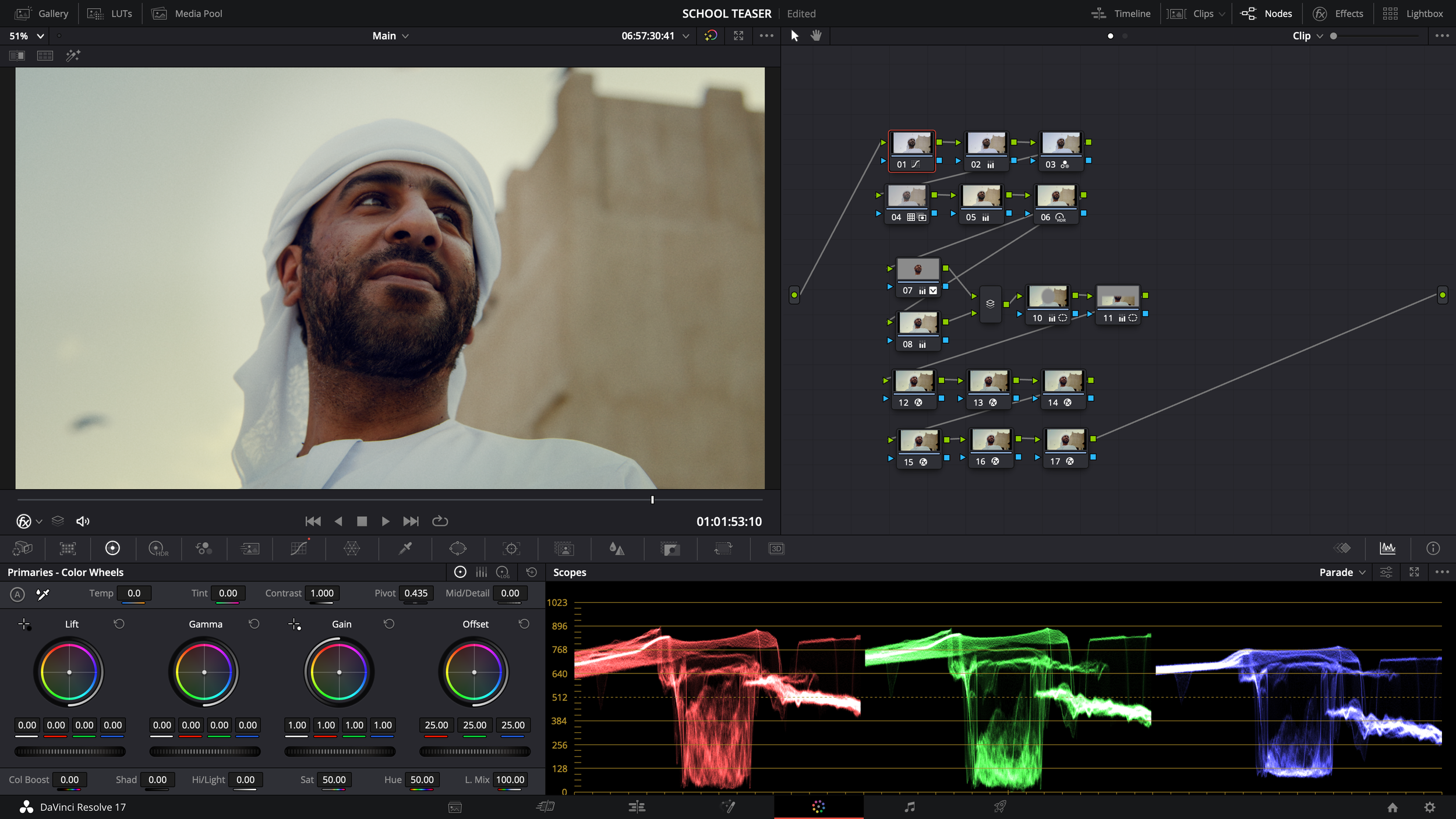Toggle the Scopes panel display
Viewport: 1456px width, 819px height.
[1387, 548]
